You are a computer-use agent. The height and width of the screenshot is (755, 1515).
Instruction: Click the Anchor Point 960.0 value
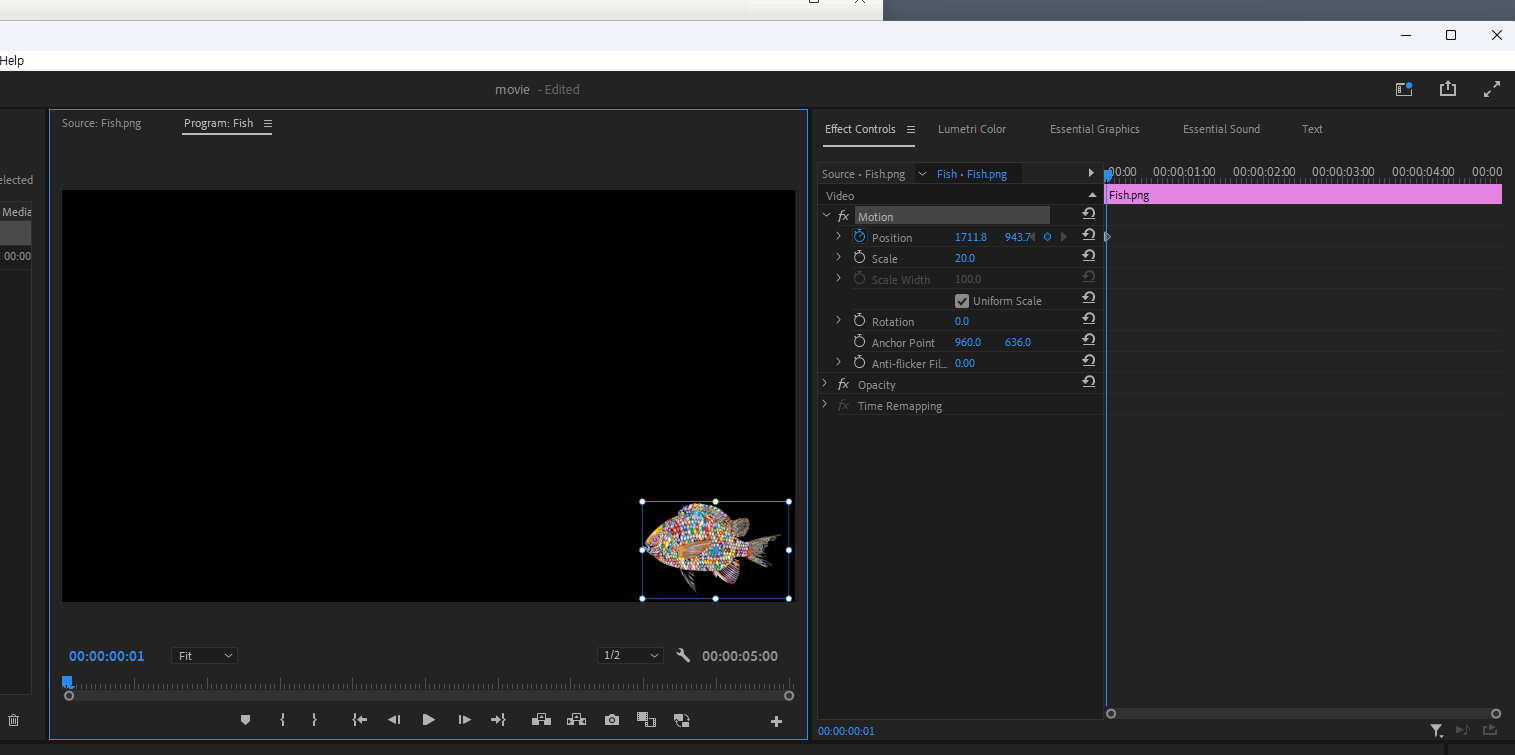point(967,342)
